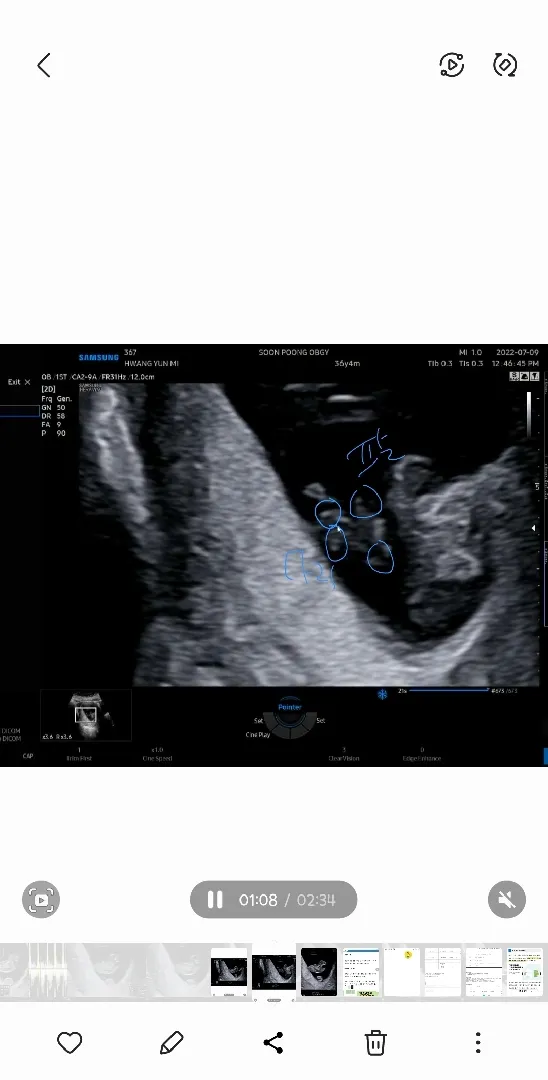Select the dark ultrasound thumbnail right of current
Image resolution: width=548 pixels, height=1080 pixels.
click(x=319, y=972)
